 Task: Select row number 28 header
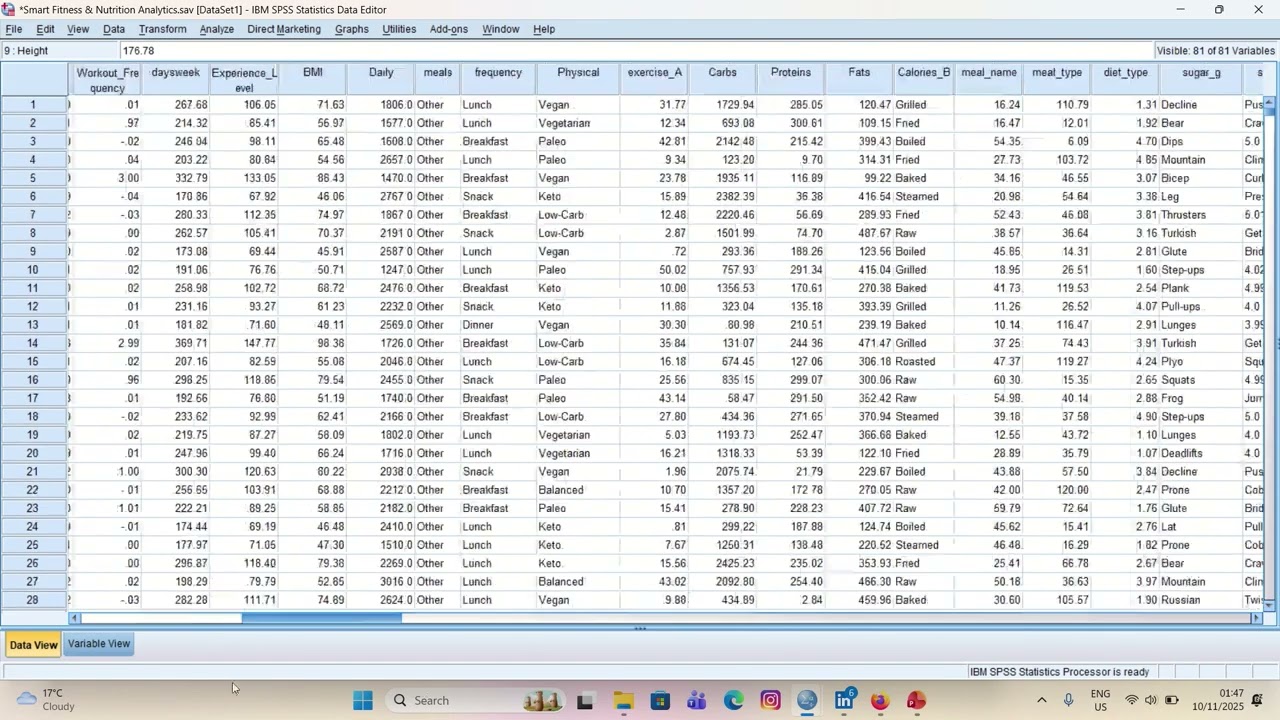34,601
